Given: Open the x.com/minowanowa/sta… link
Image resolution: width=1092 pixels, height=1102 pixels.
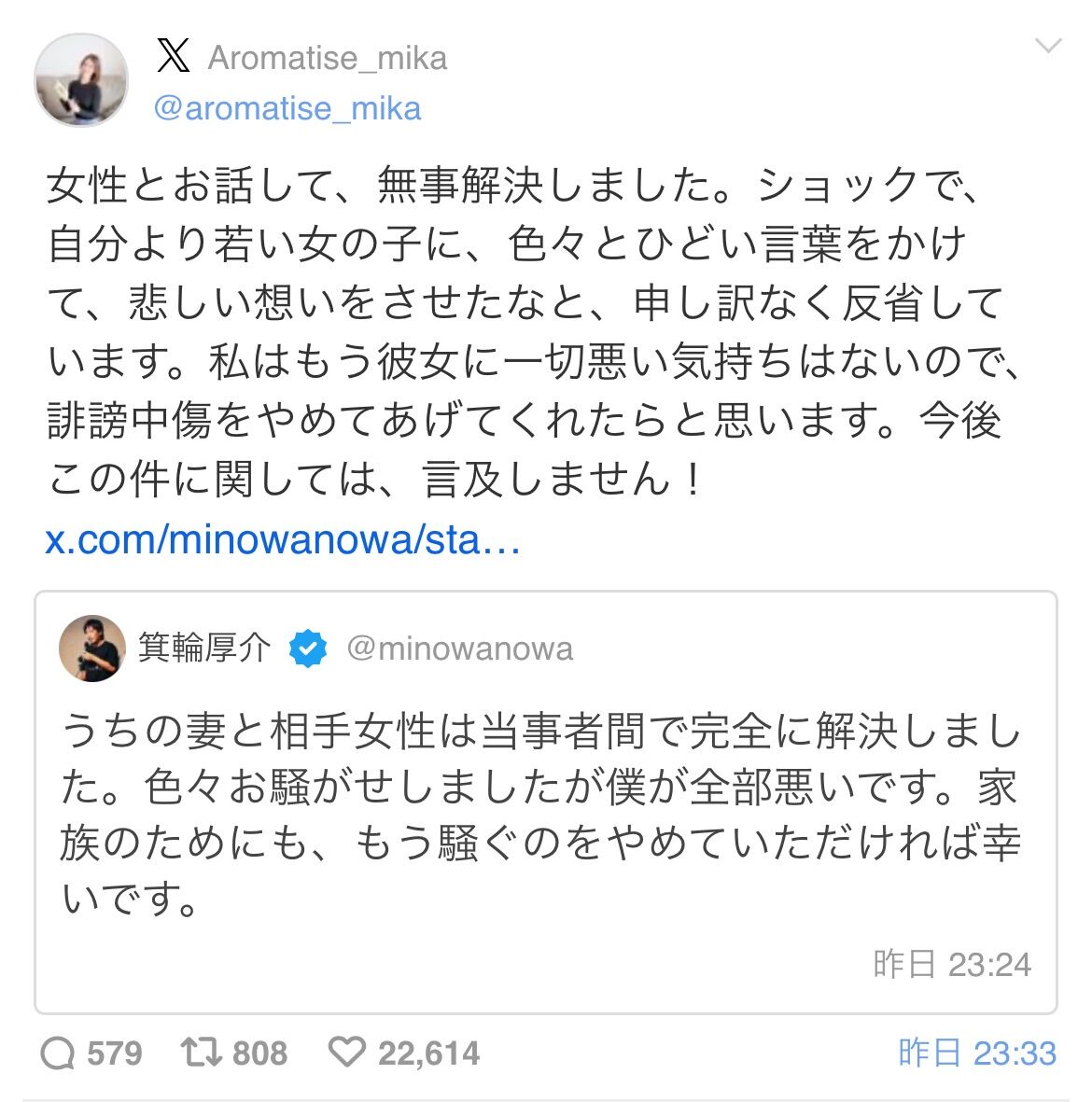Looking at the screenshot, I should pyautogui.click(x=283, y=539).
